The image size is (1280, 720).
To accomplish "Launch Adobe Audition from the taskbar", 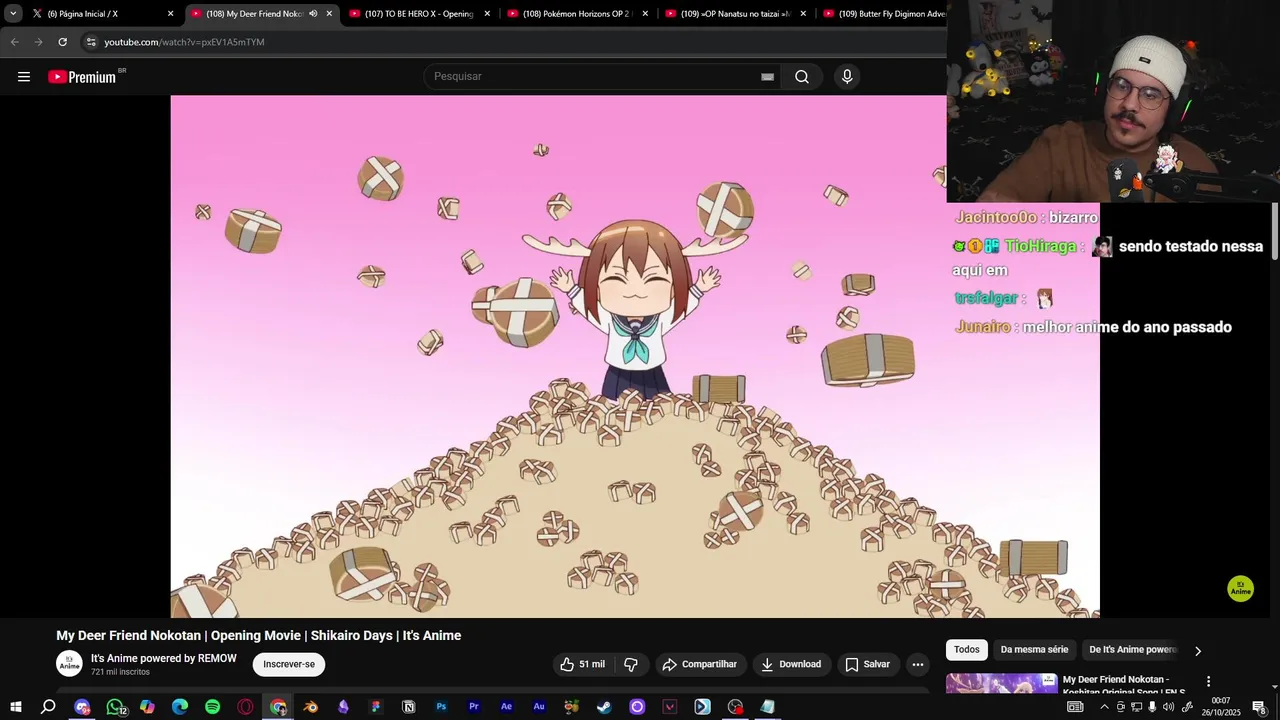I will [x=539, y=707].
